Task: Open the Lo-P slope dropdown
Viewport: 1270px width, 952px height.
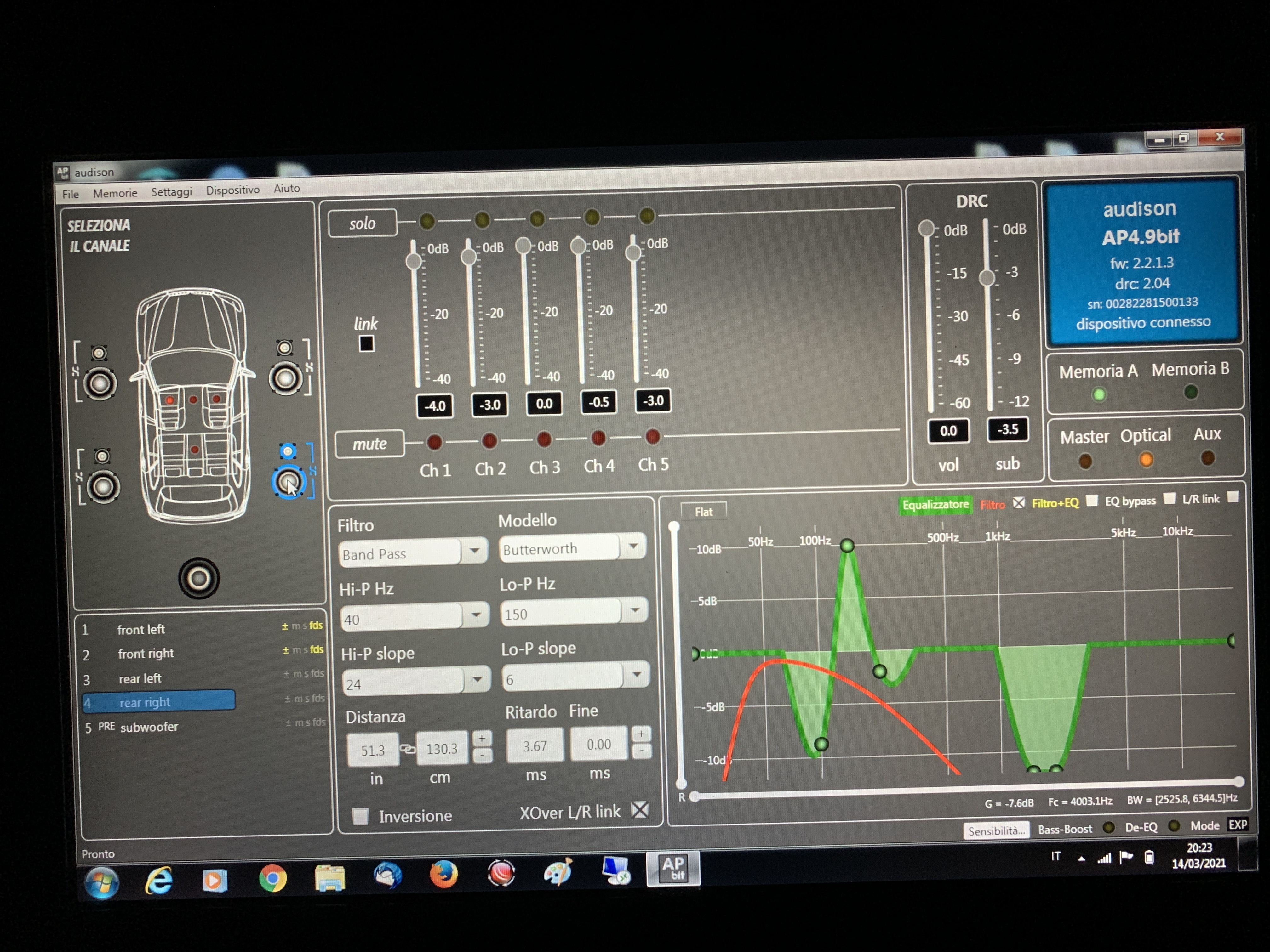Action: (x=637, y=674)
